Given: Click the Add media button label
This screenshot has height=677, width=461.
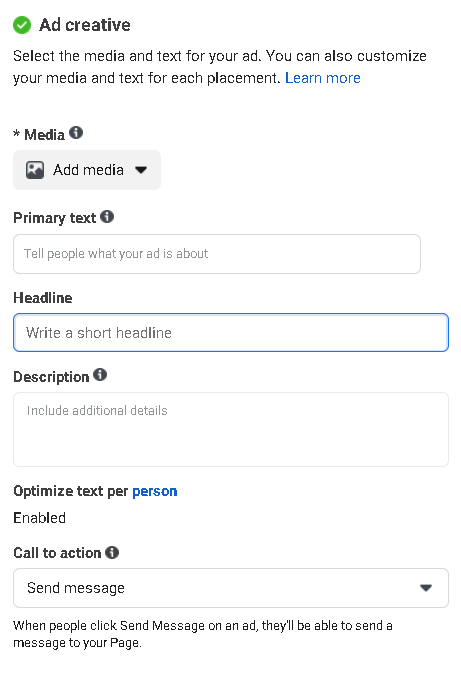Looking at the screenshot, I should click(88, 170).
